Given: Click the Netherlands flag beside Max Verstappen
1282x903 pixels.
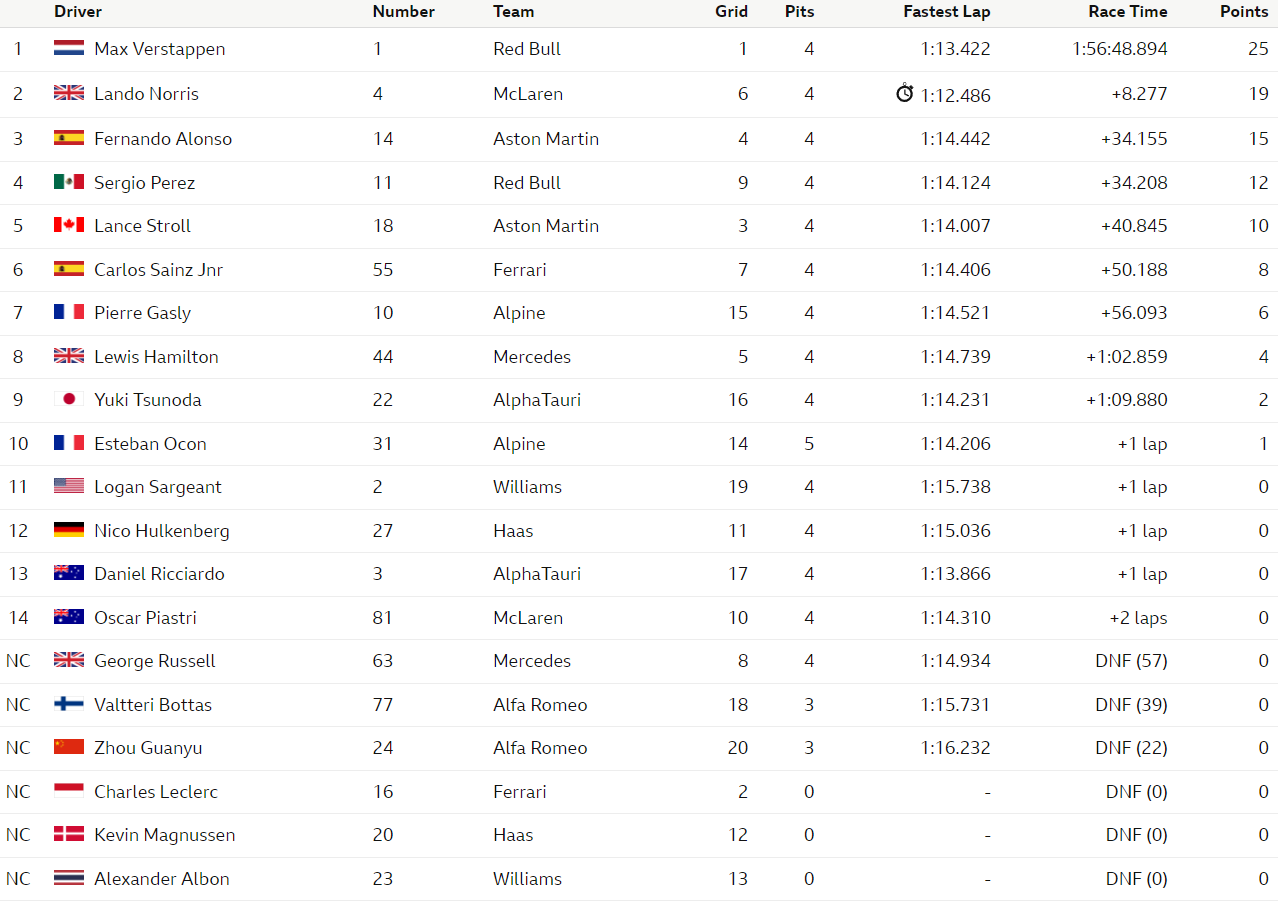Looking at the screenshot, I should click(x=69, y=49).
